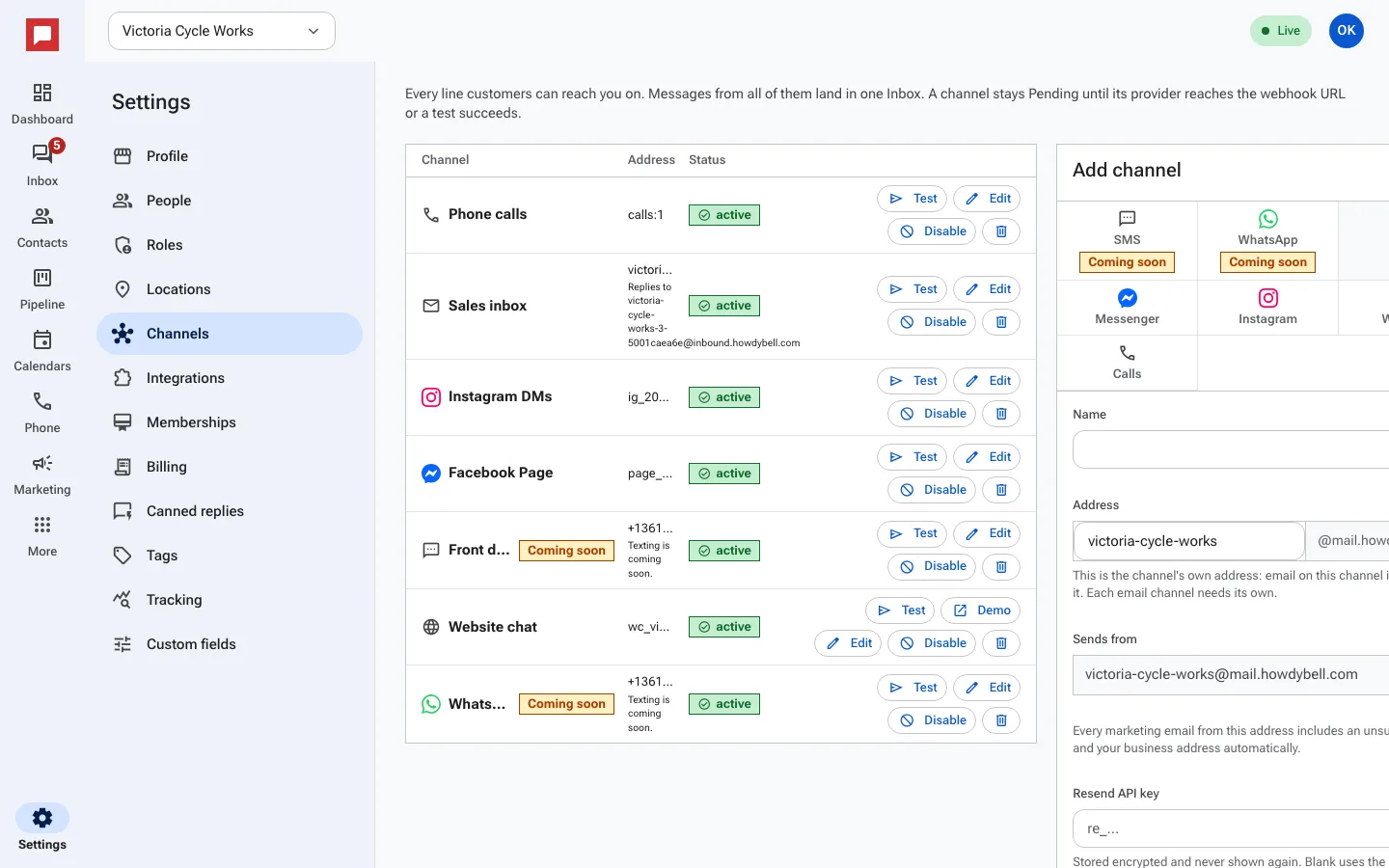The width and height of the screenshot is (1389, 868).
Task: Open the OK user avatar menu
Action: pyautogui.click(x=1347, y=31)
